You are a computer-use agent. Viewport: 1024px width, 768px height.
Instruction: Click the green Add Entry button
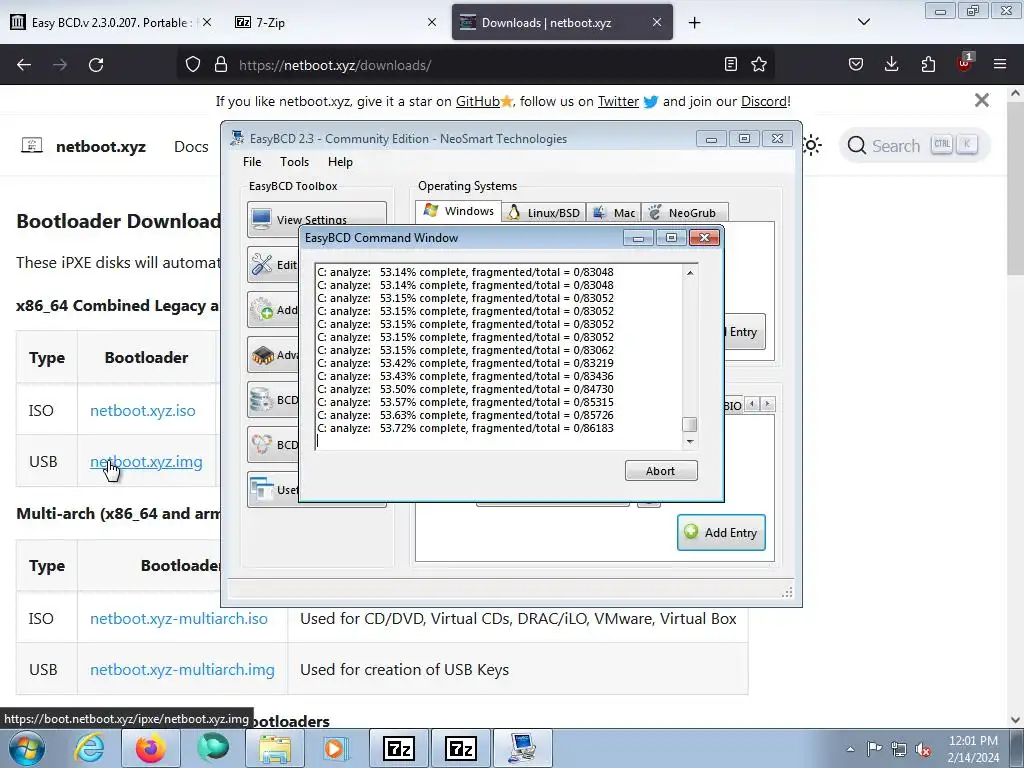coord(721,532)
